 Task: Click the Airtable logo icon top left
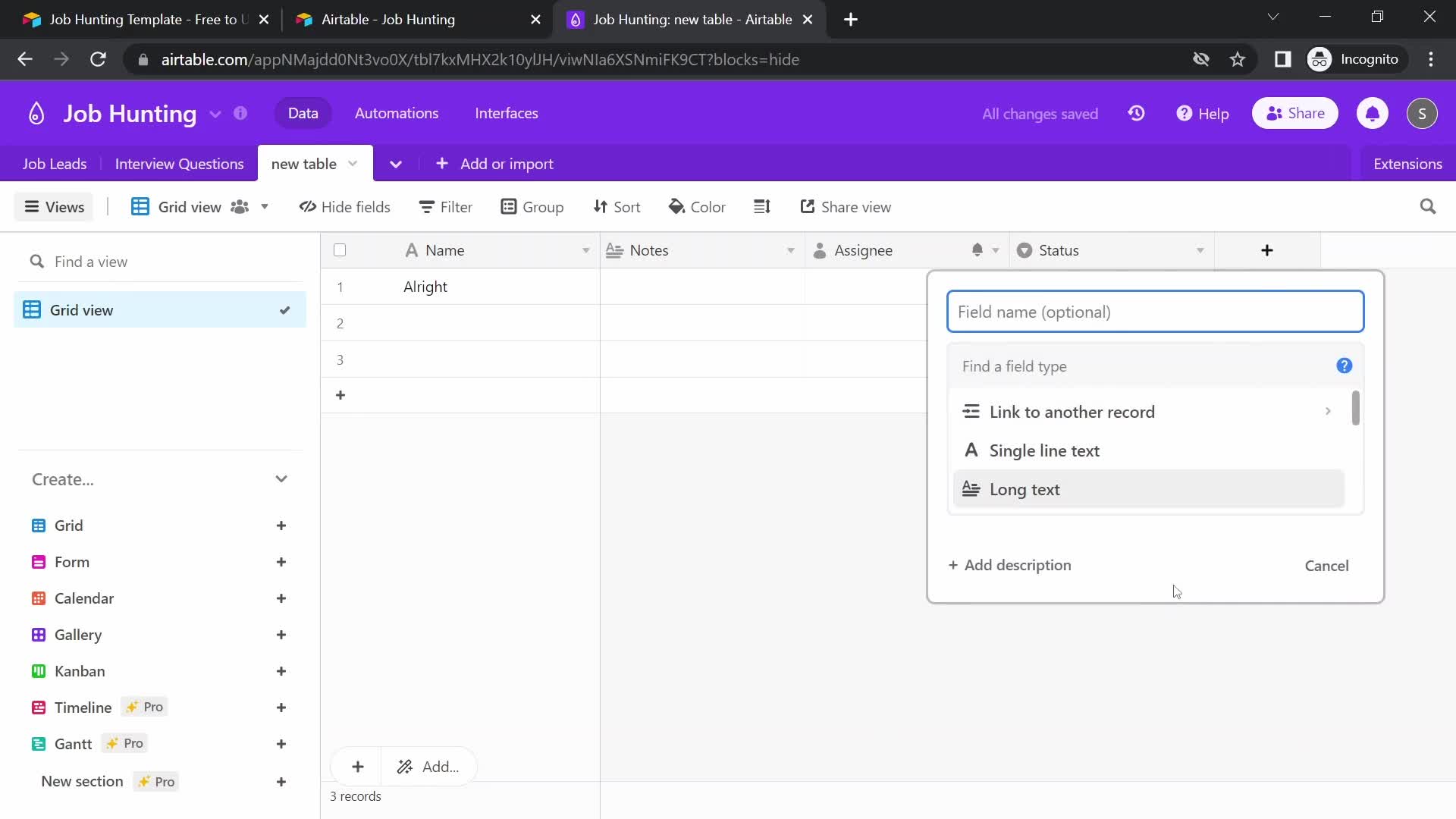click(x=36, y=113)
